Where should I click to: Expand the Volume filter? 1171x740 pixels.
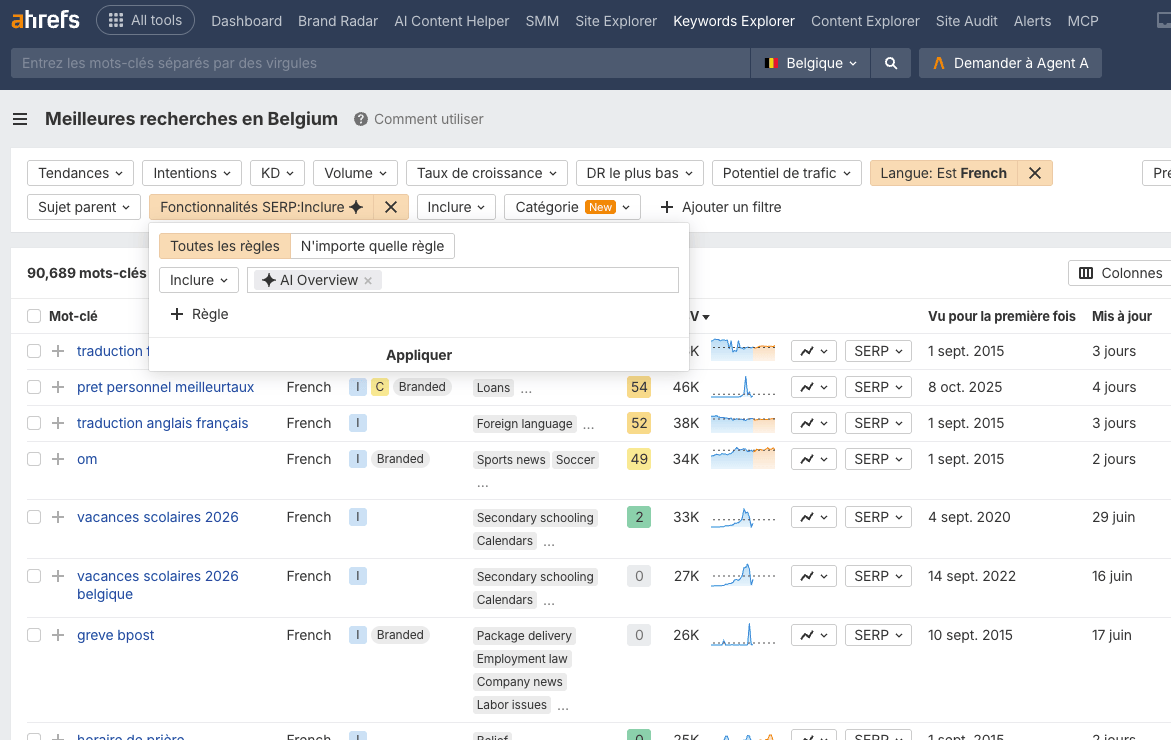tap(355, 173)
